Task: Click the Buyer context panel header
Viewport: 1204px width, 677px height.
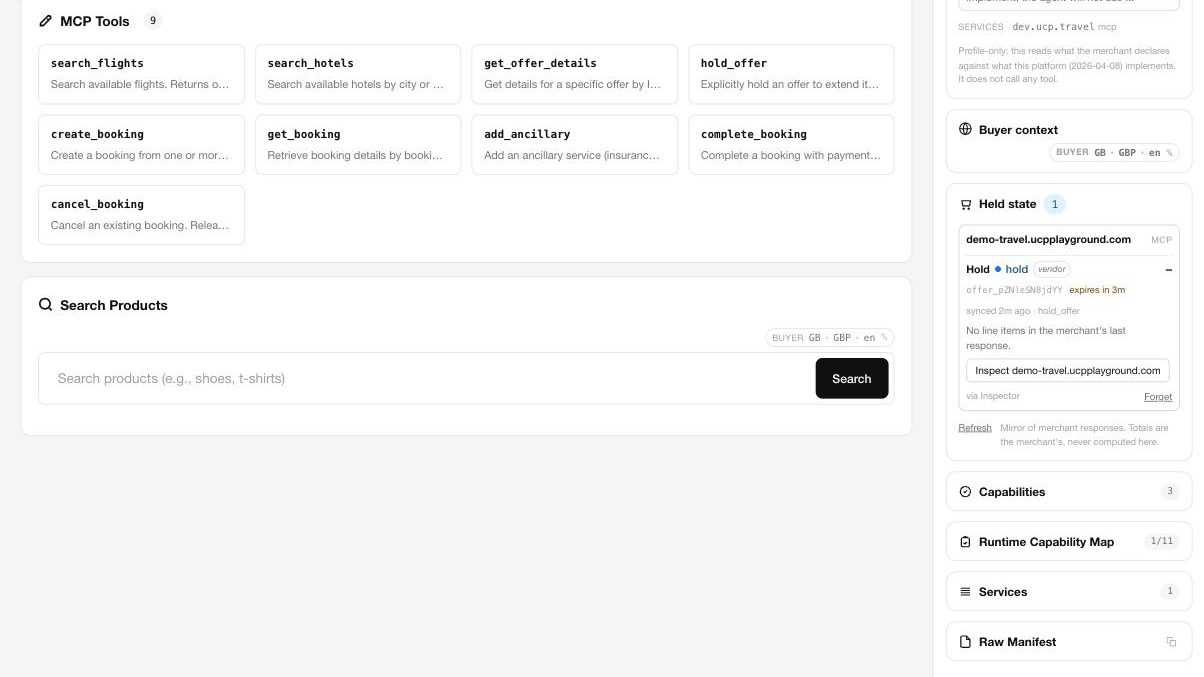Action: pyautogui.click(x=1018, y=130)
